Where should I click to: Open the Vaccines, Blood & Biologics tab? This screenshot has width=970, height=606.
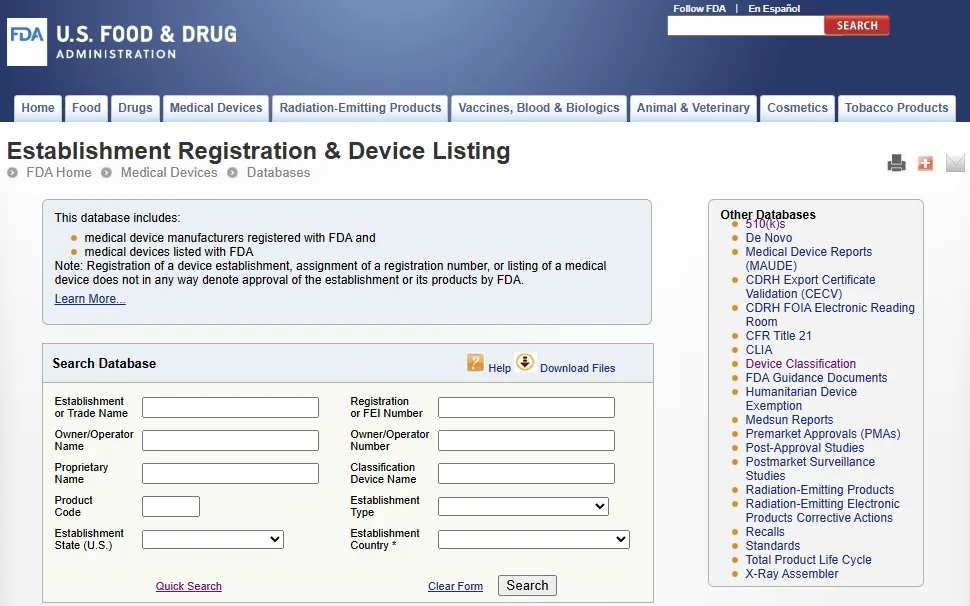click(x=539, y=108)
